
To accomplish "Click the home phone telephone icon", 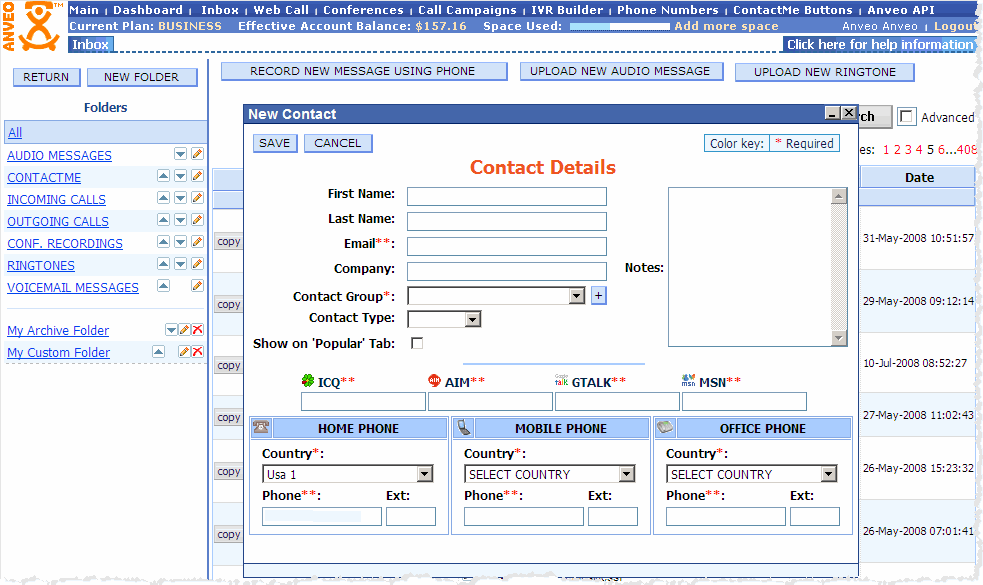I will click(261, 428).
